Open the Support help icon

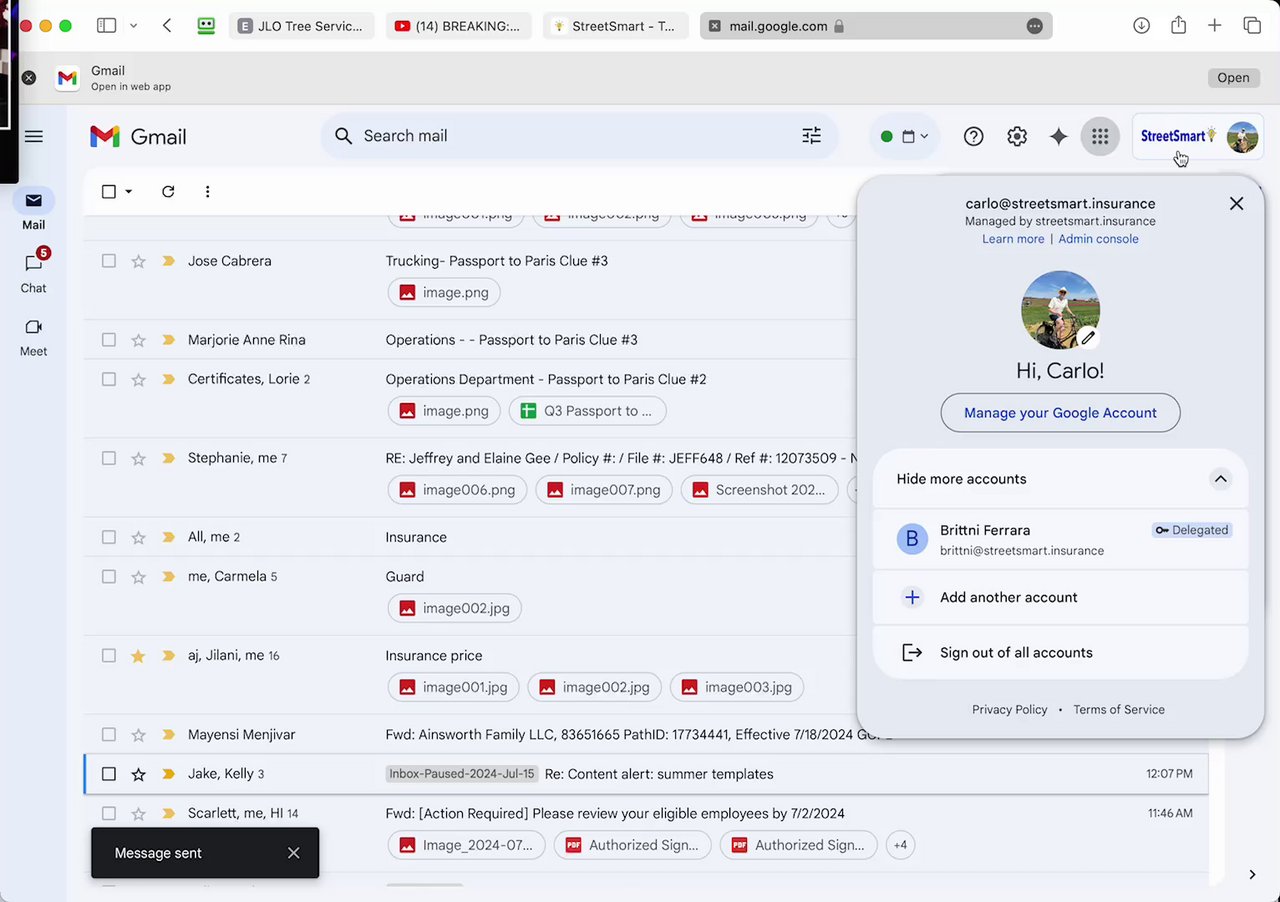(x=973, y=137)
